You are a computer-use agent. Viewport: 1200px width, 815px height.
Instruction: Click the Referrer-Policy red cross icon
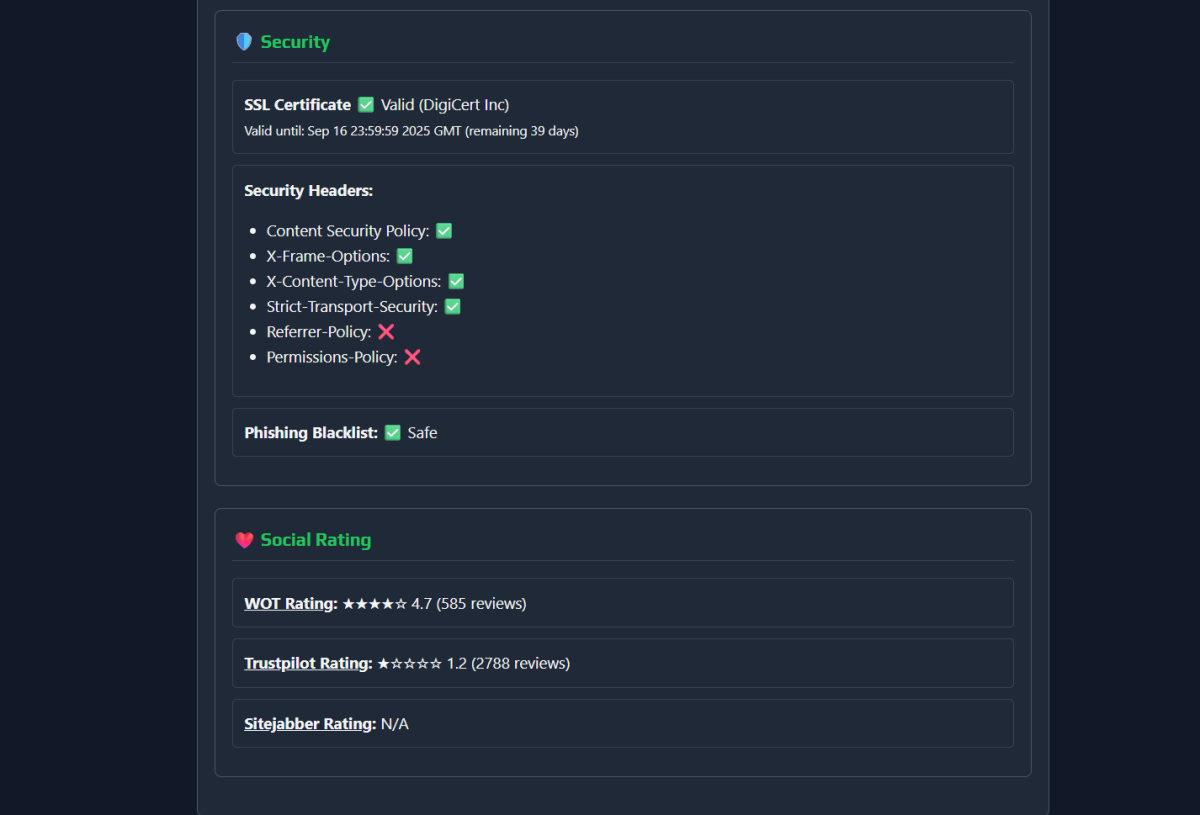point(386,332)
